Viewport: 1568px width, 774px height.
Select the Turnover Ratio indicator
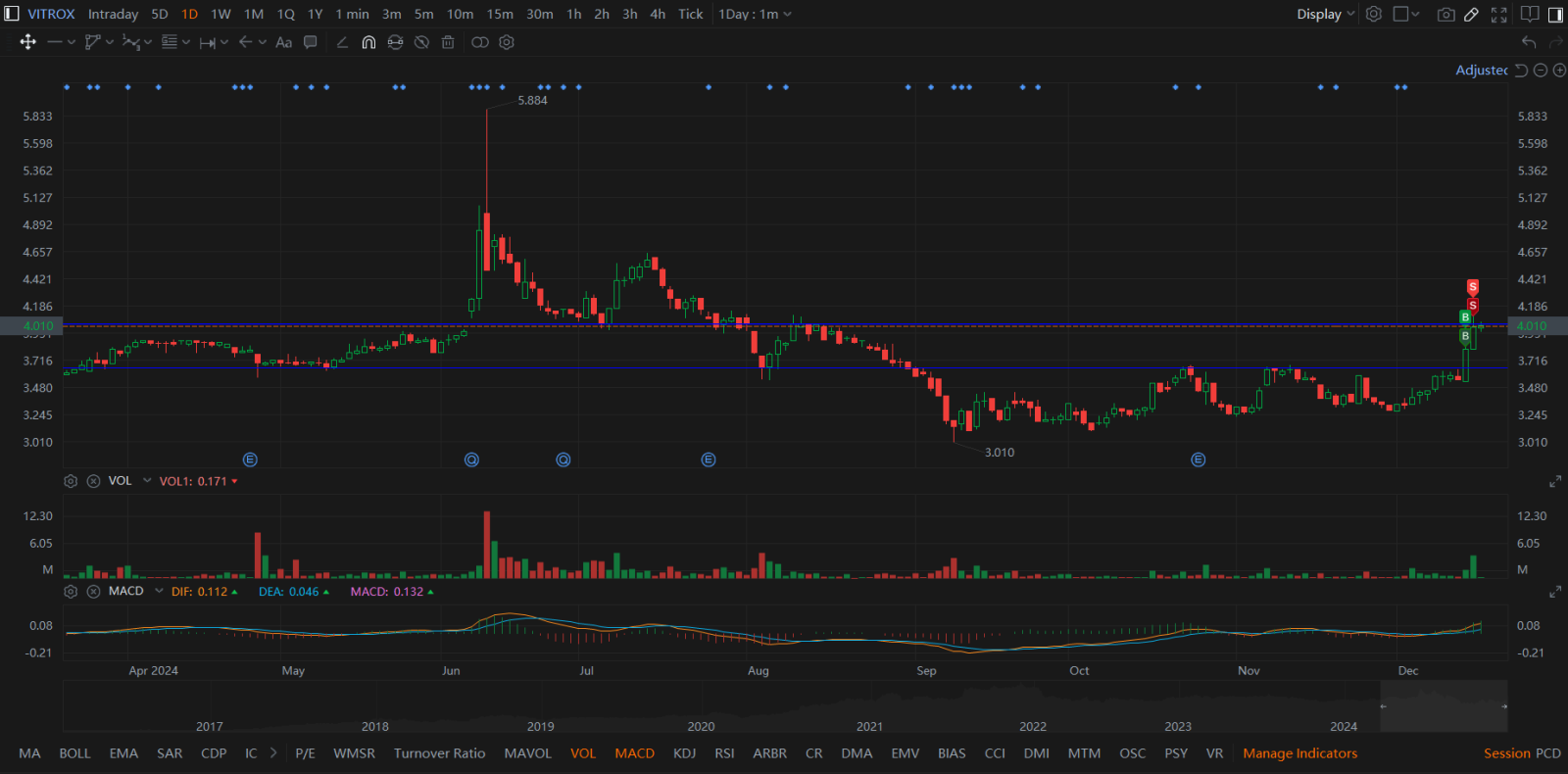439,753
